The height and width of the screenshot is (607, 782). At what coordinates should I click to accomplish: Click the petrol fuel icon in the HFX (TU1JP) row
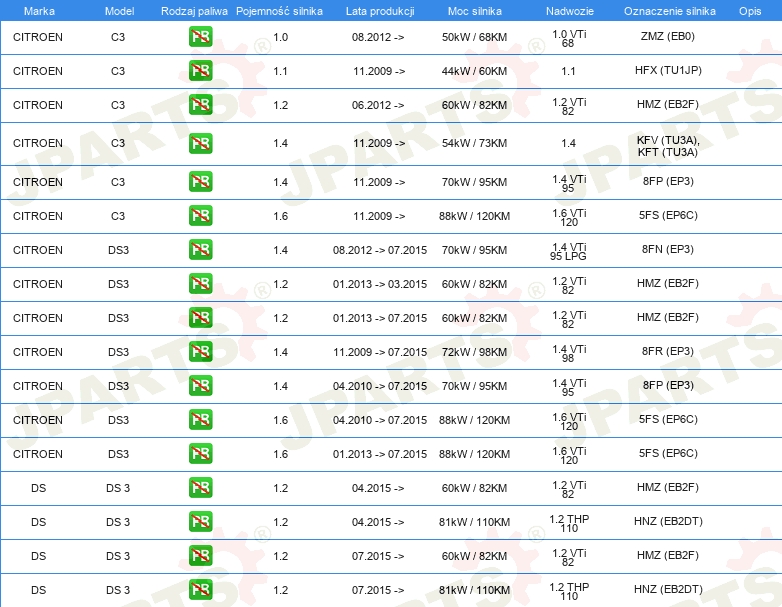pos(200,71)
